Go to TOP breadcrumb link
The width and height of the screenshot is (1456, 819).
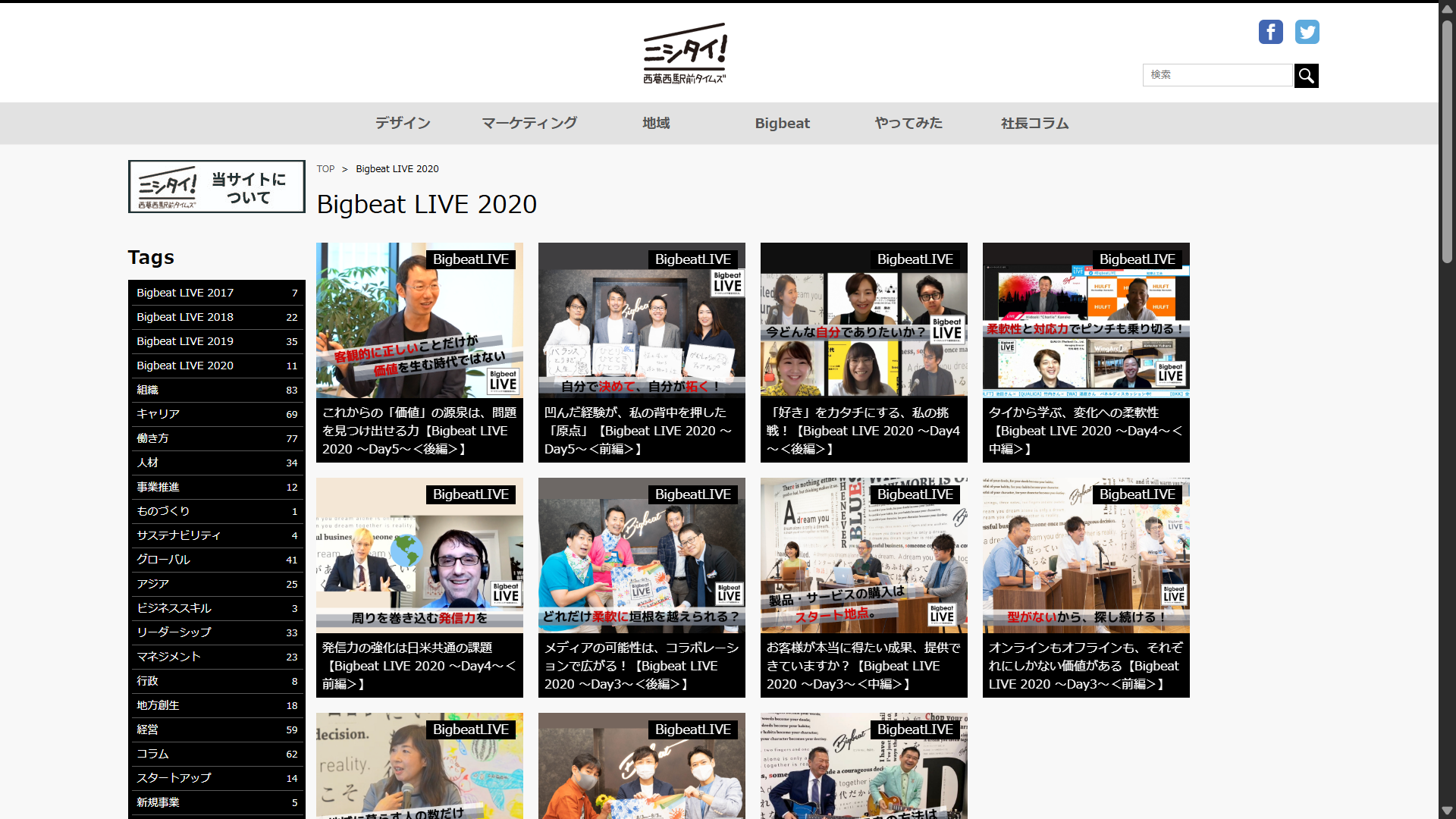[325, 169]
